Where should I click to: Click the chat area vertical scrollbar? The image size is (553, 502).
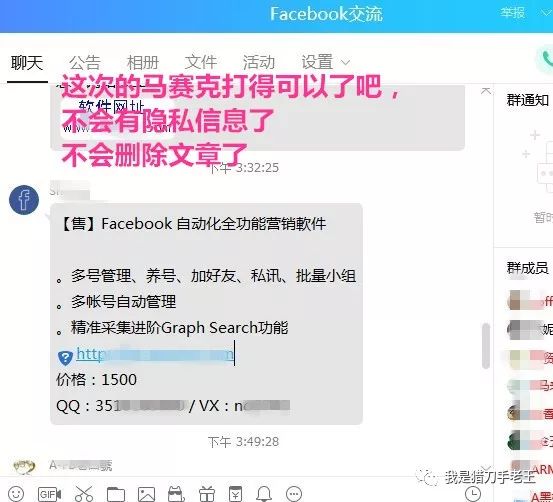486,346
